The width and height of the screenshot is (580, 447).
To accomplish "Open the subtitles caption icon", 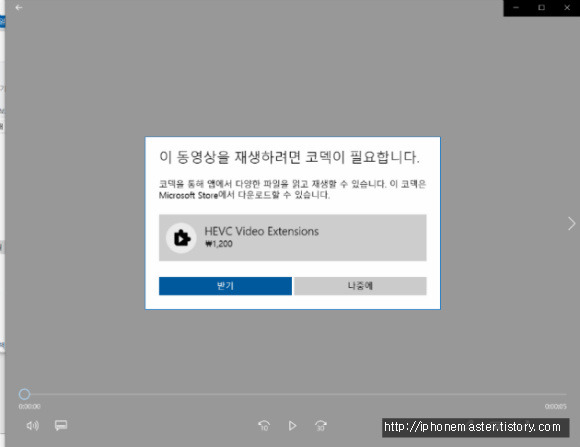I will click(x=61, y=425).
